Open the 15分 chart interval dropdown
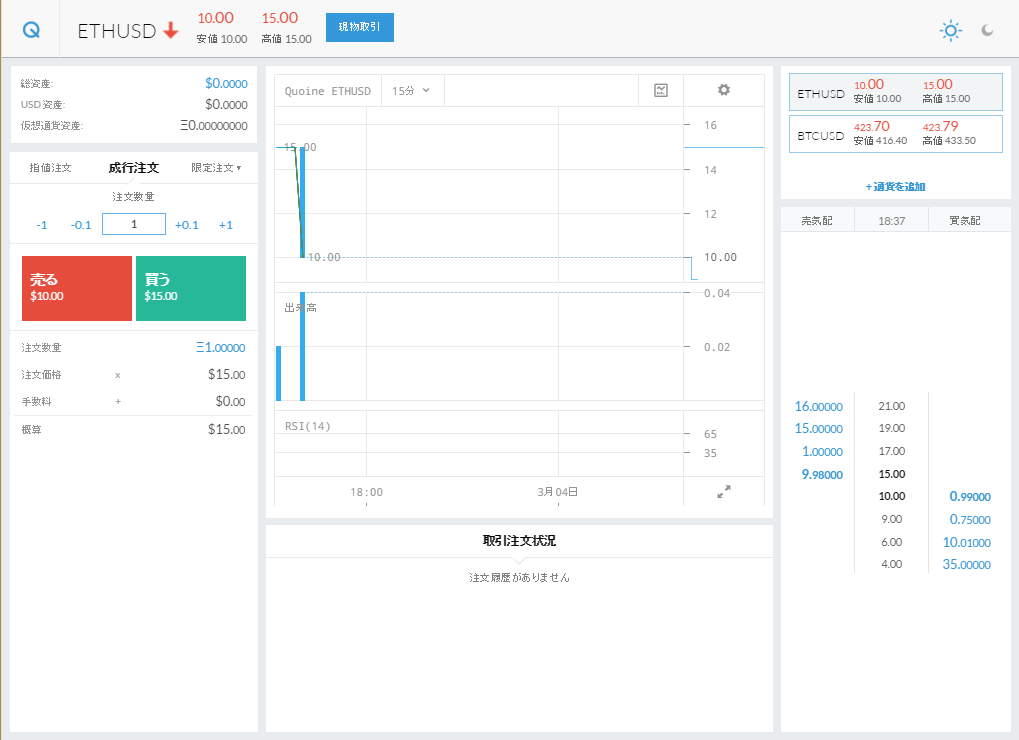This screenshot has height=740, width=1019. click(x=411, y=91)
